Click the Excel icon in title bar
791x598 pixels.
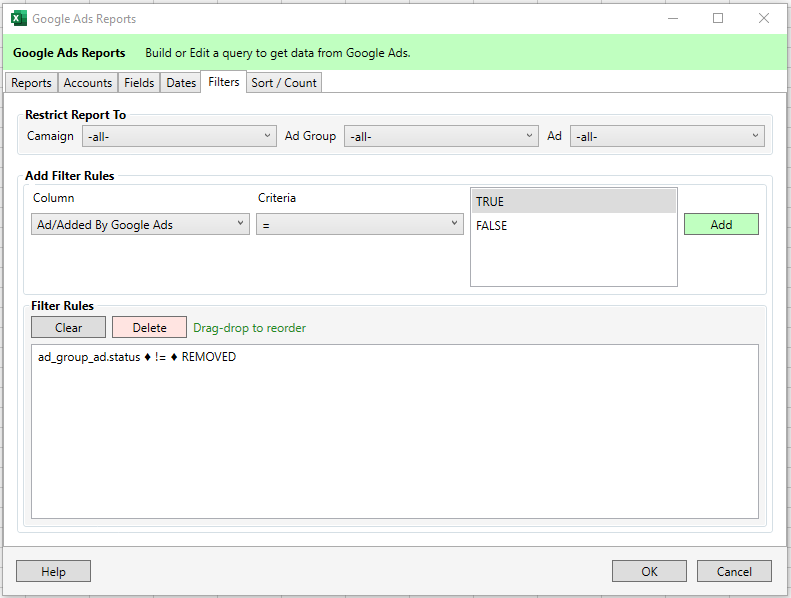[19, 19]
